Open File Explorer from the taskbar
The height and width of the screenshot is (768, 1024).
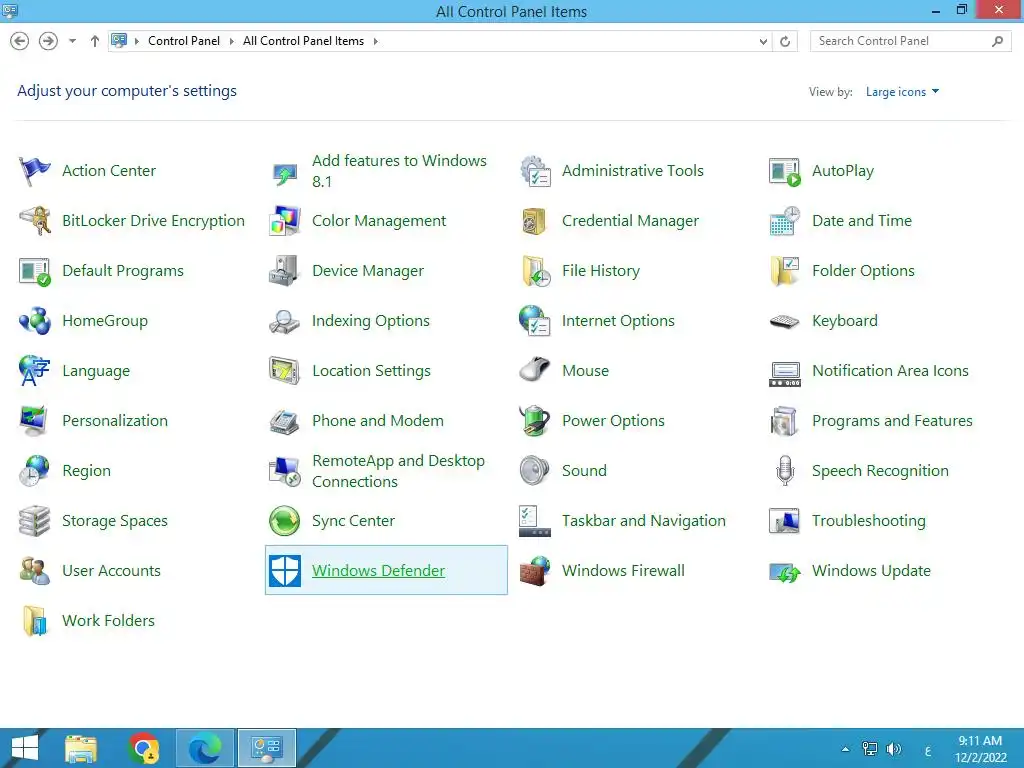point(81,748)
